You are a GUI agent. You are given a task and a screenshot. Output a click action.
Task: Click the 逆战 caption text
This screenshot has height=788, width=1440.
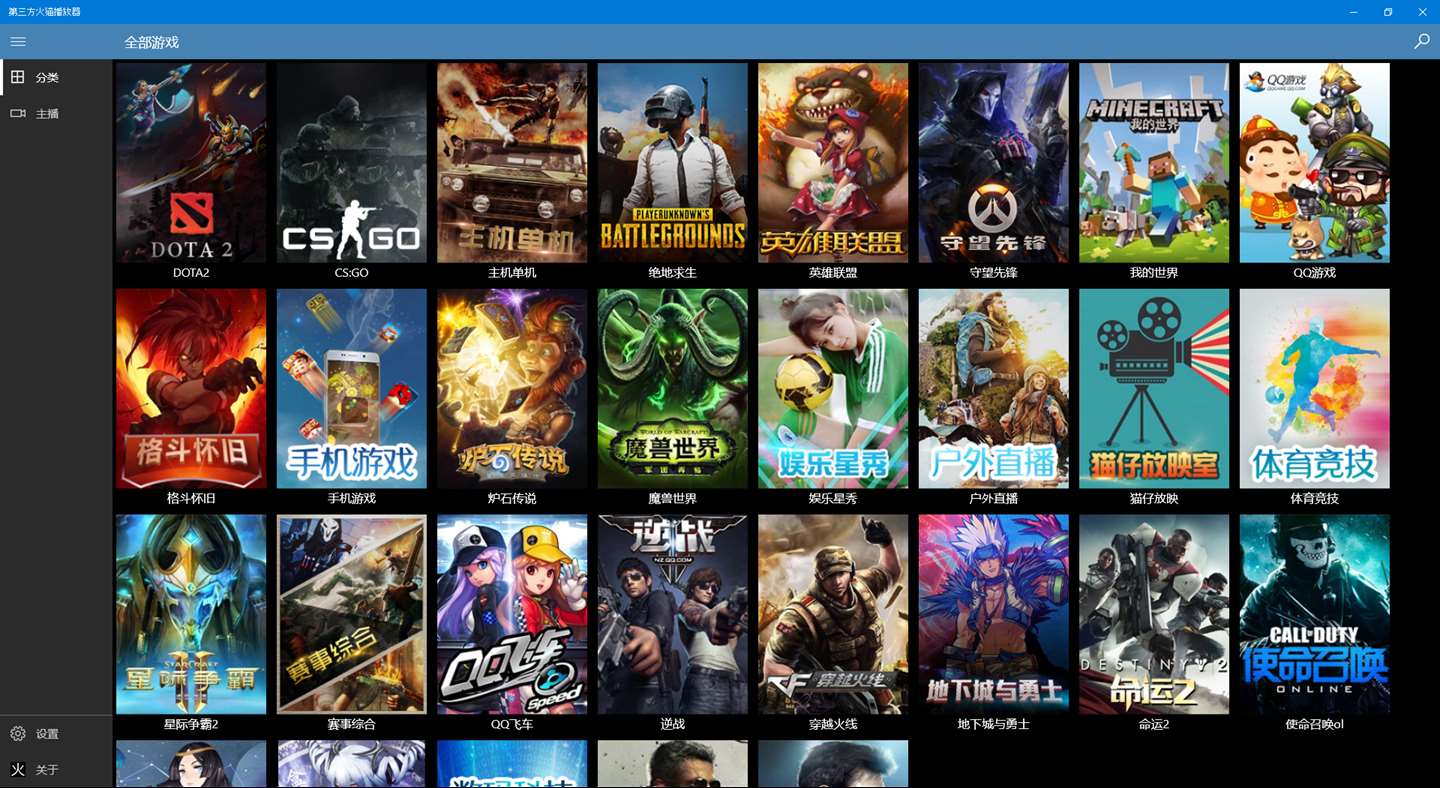[x=673, y=725]
